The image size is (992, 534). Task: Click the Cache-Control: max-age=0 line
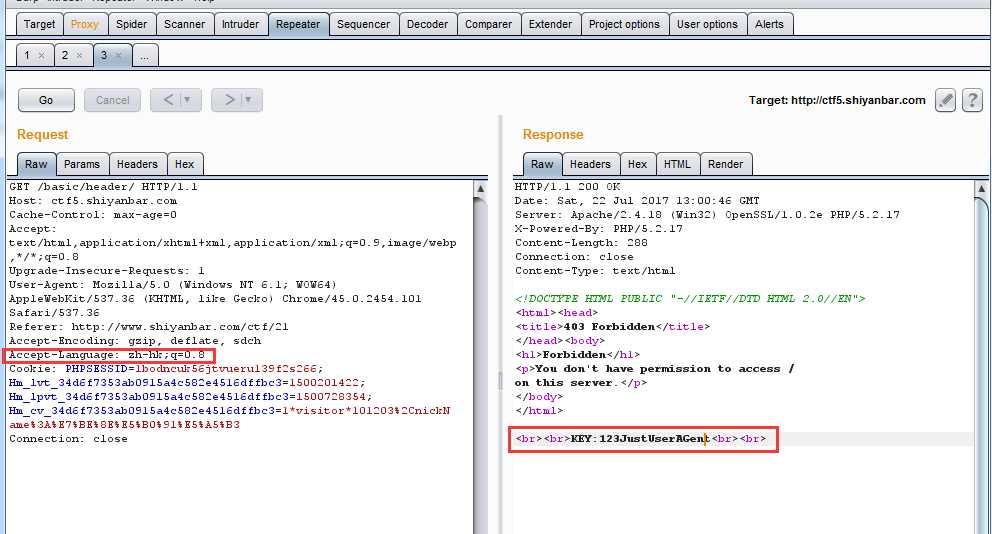93,214
